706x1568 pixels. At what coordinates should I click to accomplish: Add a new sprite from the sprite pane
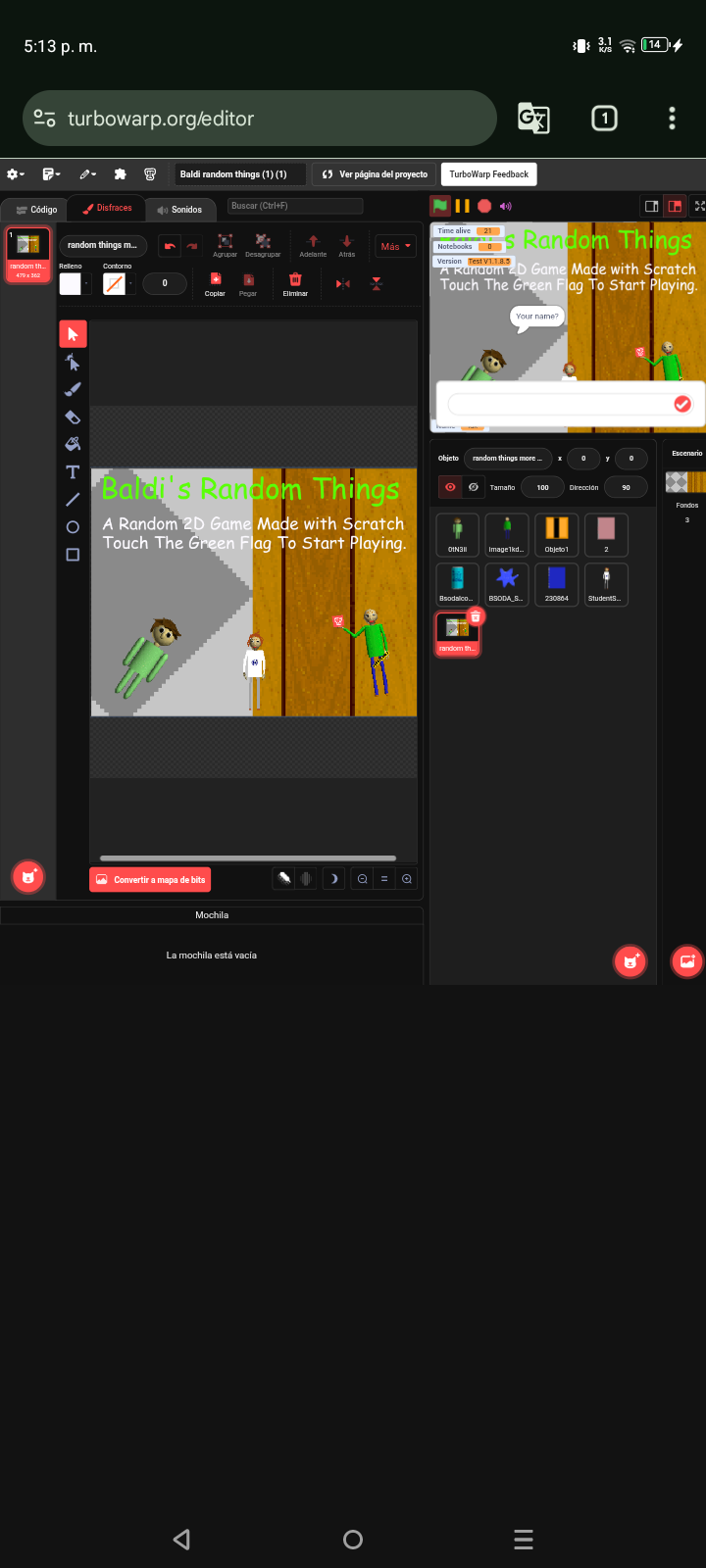click(x=630, y=961)
